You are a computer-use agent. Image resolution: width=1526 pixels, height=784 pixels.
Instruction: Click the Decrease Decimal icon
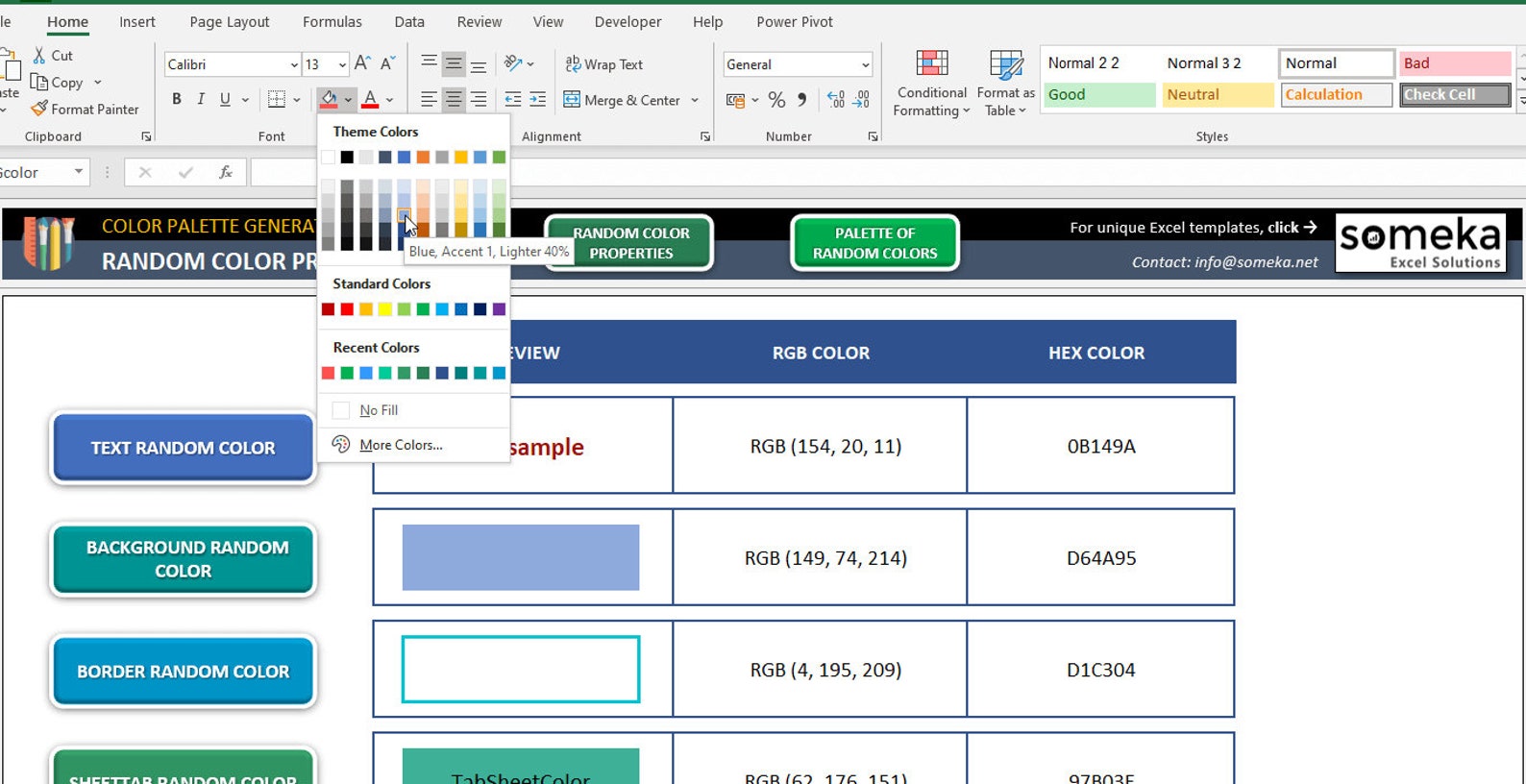point(861,99)
